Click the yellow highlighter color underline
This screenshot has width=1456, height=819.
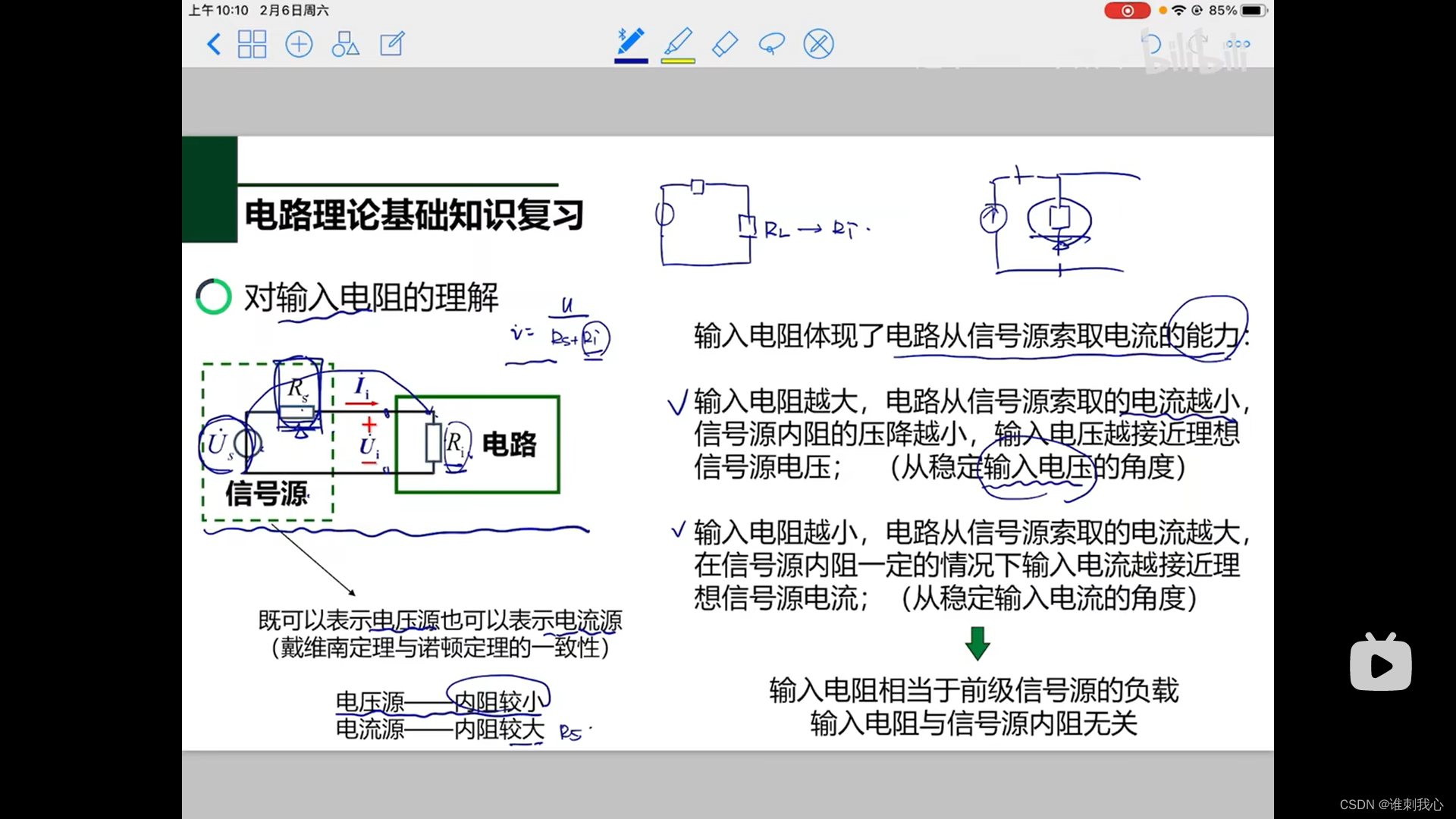tap(678, 61)
